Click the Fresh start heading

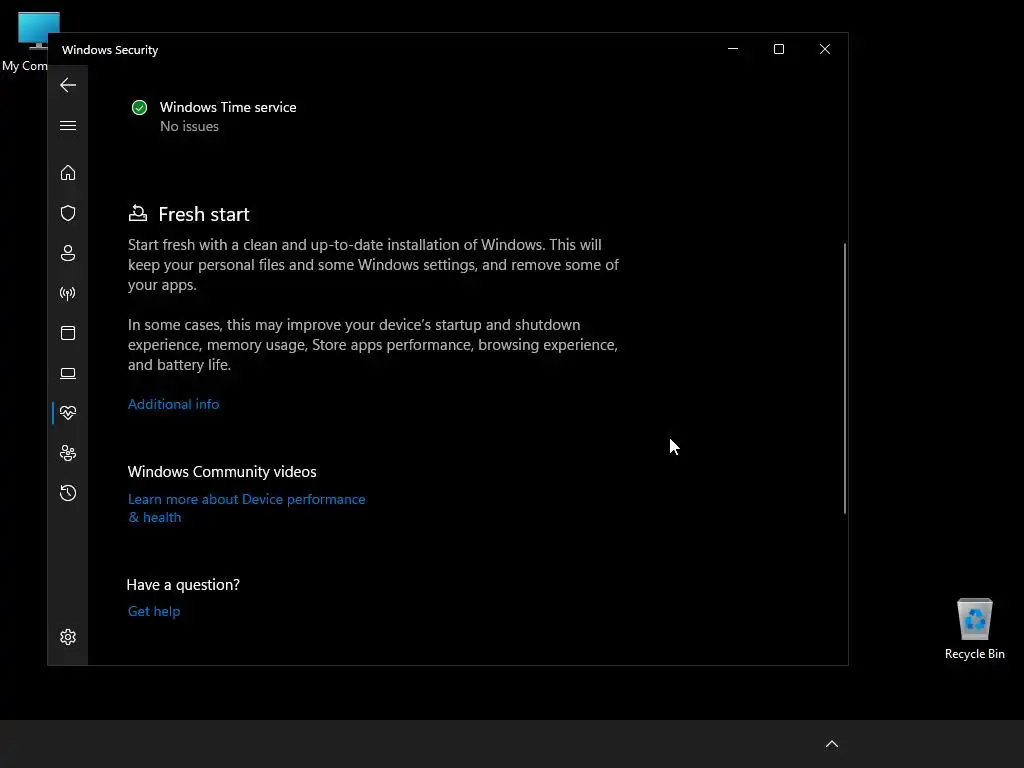[204, 214]
